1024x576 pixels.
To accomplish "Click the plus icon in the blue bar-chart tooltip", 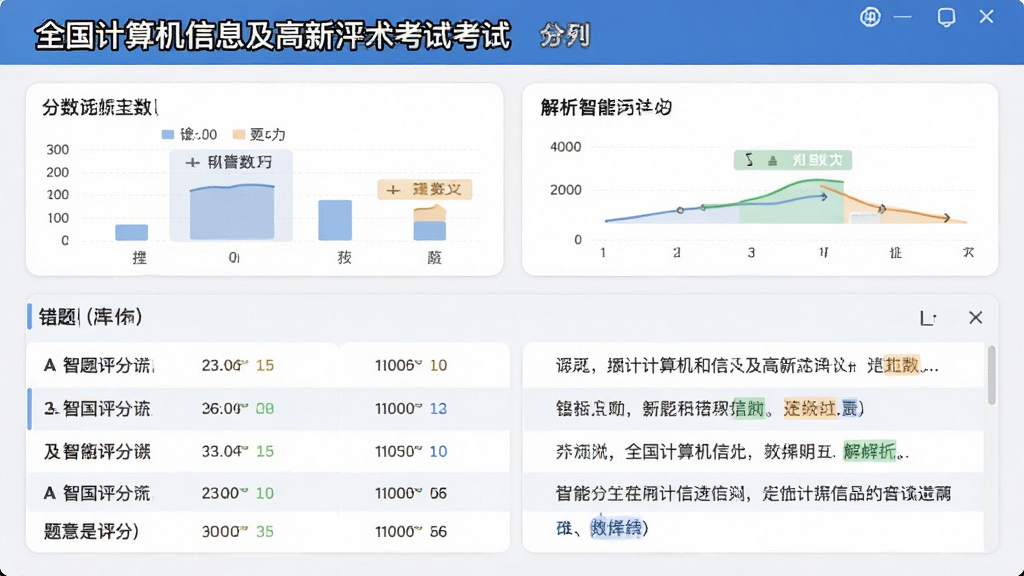I will [192, 163].
